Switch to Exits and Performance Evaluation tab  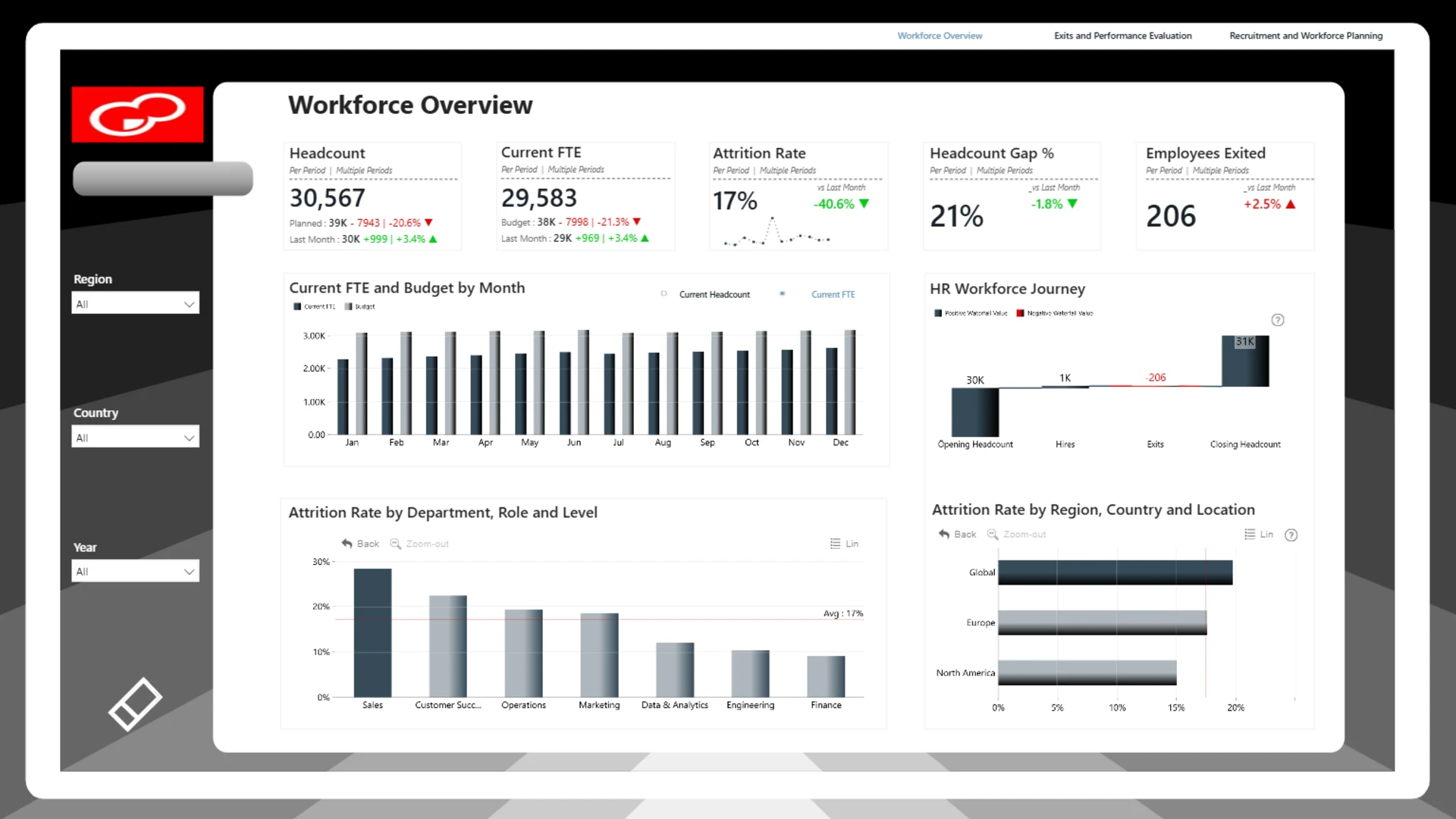(x=1122, y=36)
